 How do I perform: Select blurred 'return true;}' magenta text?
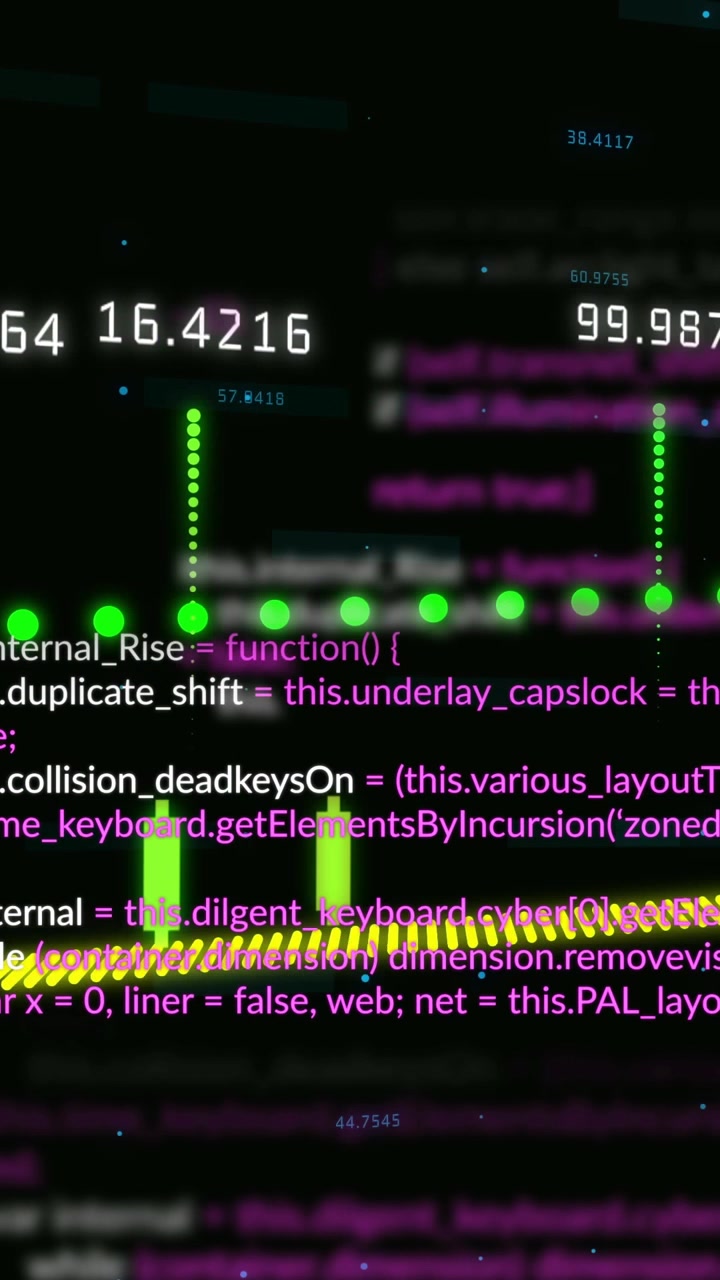pos(483,492)
